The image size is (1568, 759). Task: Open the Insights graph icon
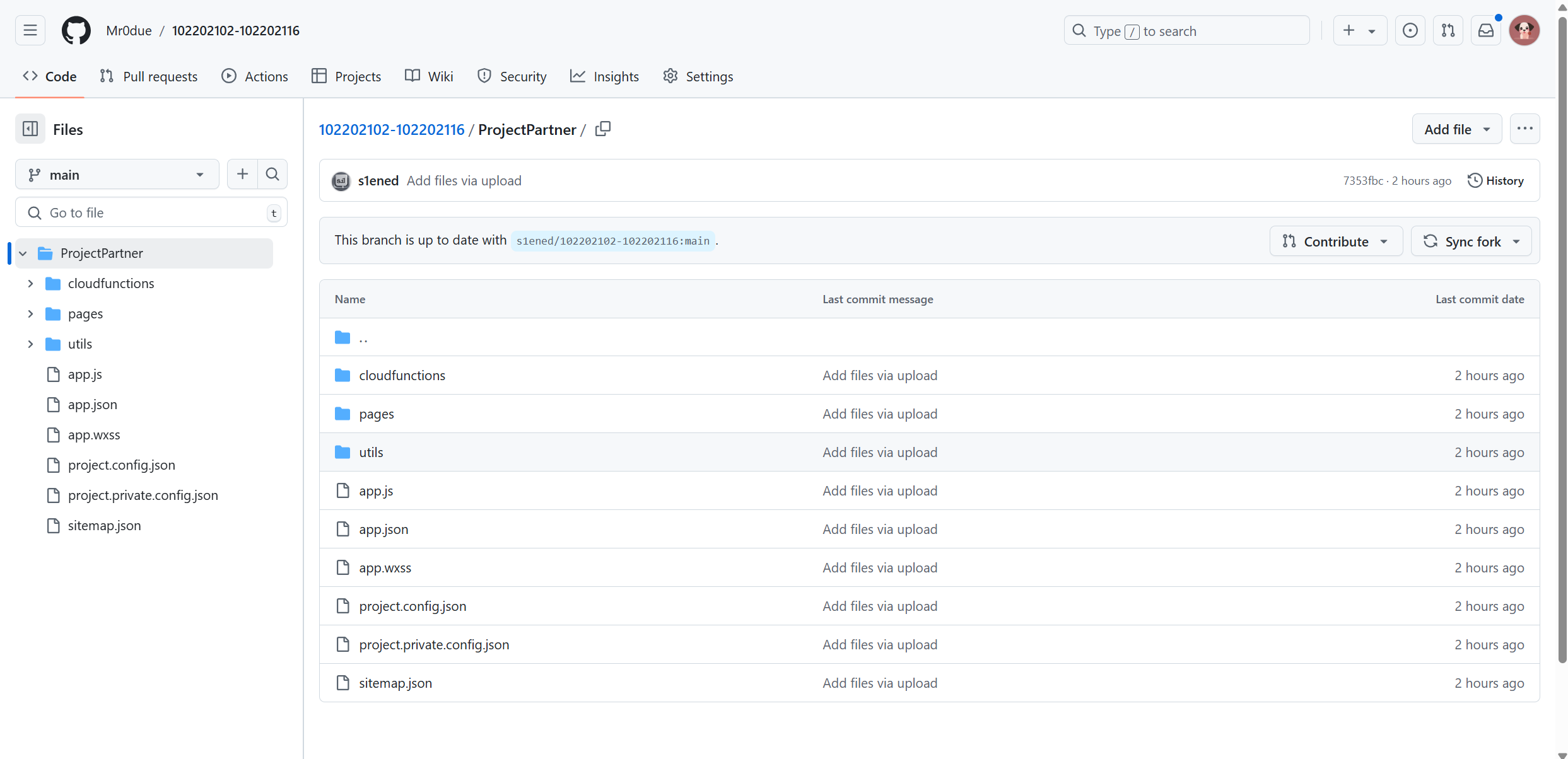pyautogui.click(x=580, y=76)
